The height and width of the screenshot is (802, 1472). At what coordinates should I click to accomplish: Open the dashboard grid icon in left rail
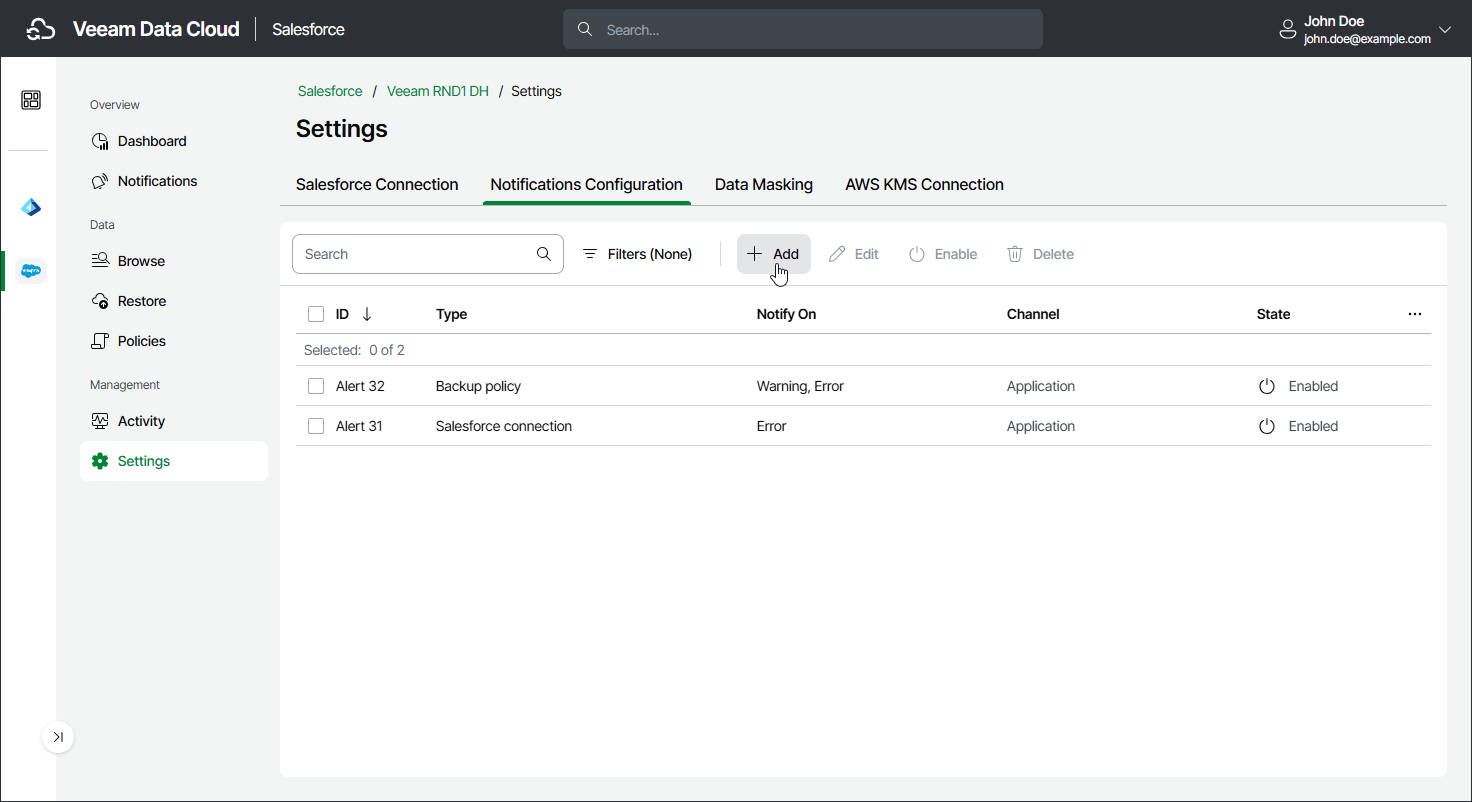(x=31, y=100)
